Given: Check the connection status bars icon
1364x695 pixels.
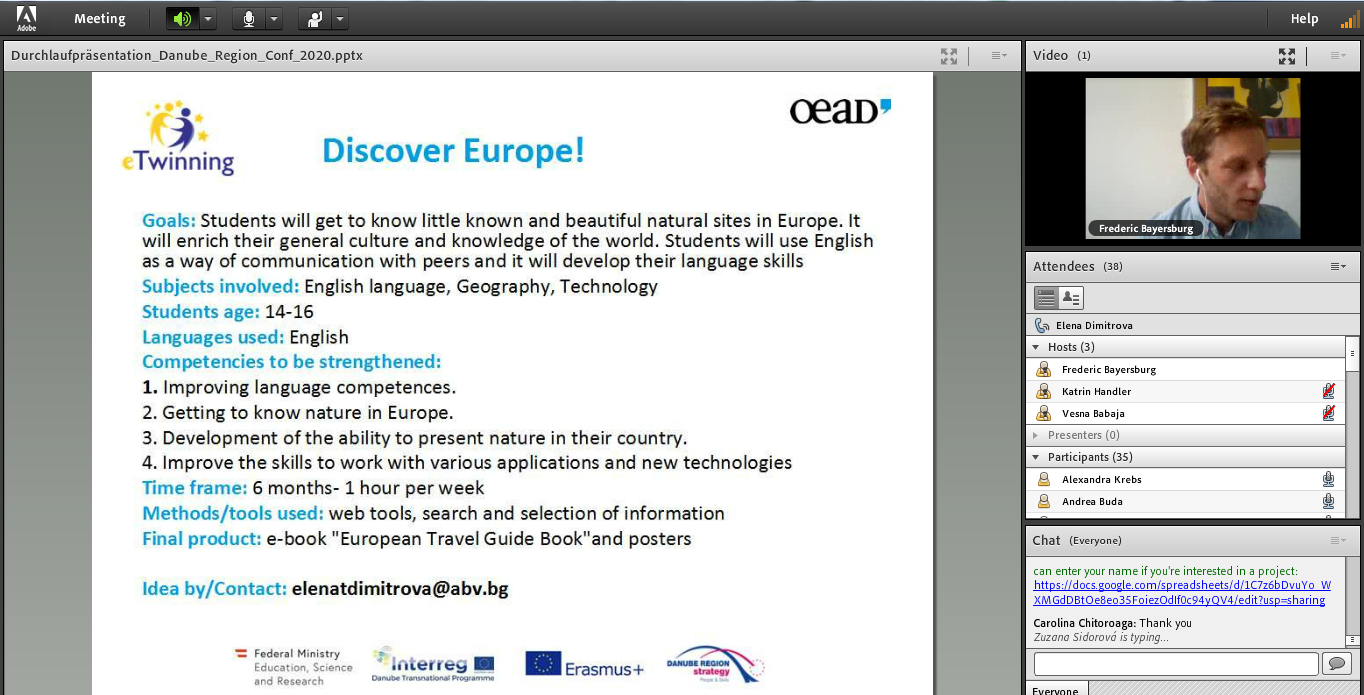Looking at the screenshot, I should [x=1350, y=19].
